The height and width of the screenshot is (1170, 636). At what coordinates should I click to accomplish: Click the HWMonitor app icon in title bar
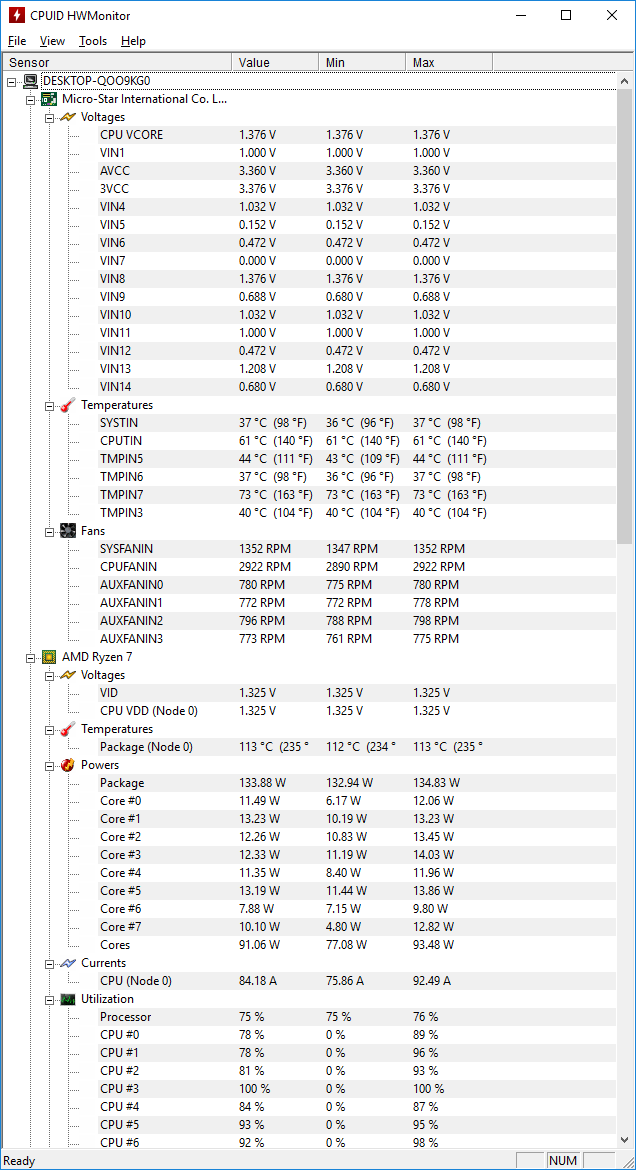click(15, 15)
